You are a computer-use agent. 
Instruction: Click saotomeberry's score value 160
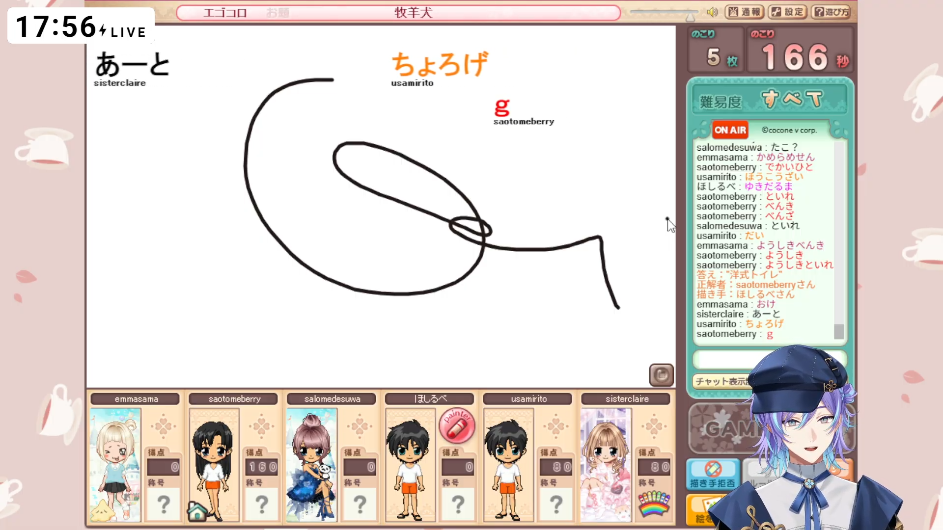(x=262, y=467)
